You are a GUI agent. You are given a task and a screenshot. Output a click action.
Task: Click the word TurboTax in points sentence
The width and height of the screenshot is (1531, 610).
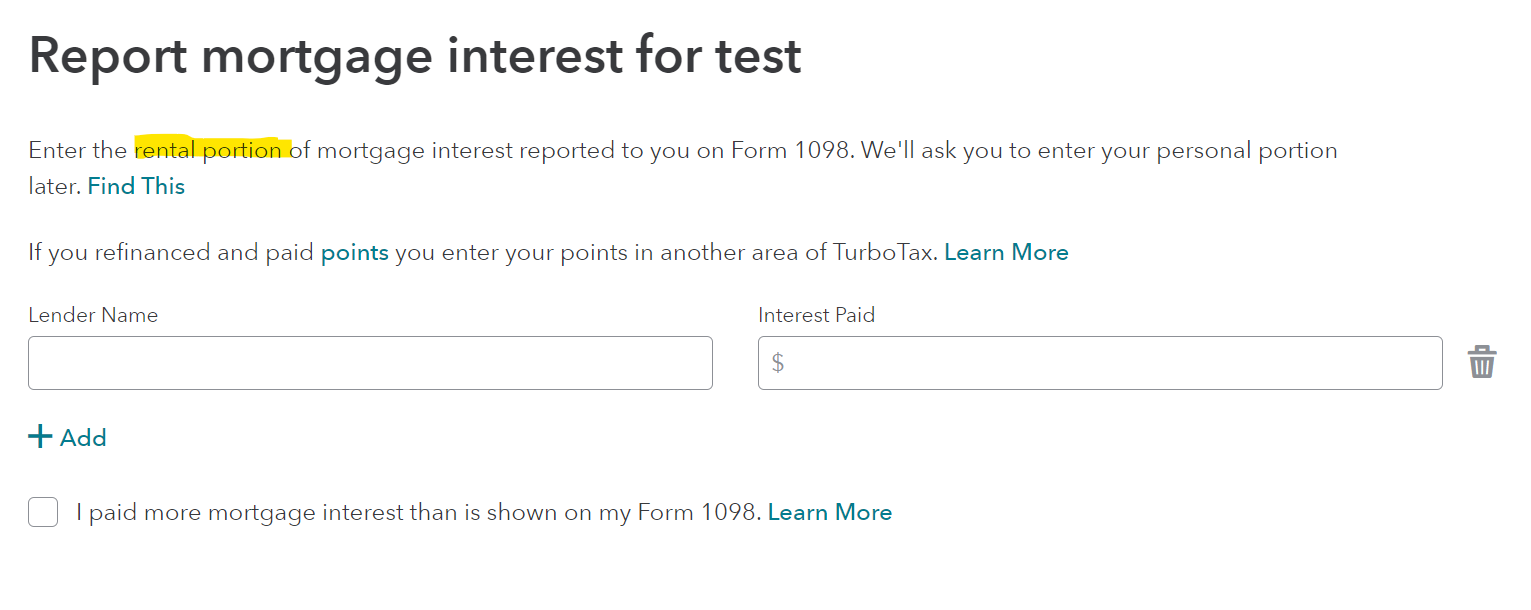pyautogui.click(x=884, y=252)
